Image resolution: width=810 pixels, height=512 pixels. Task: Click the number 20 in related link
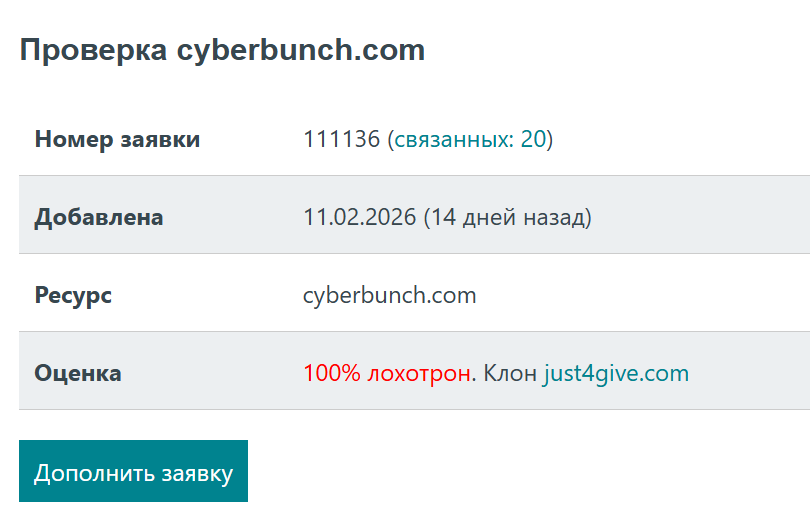pyautogui.click(x=533, y=139)
